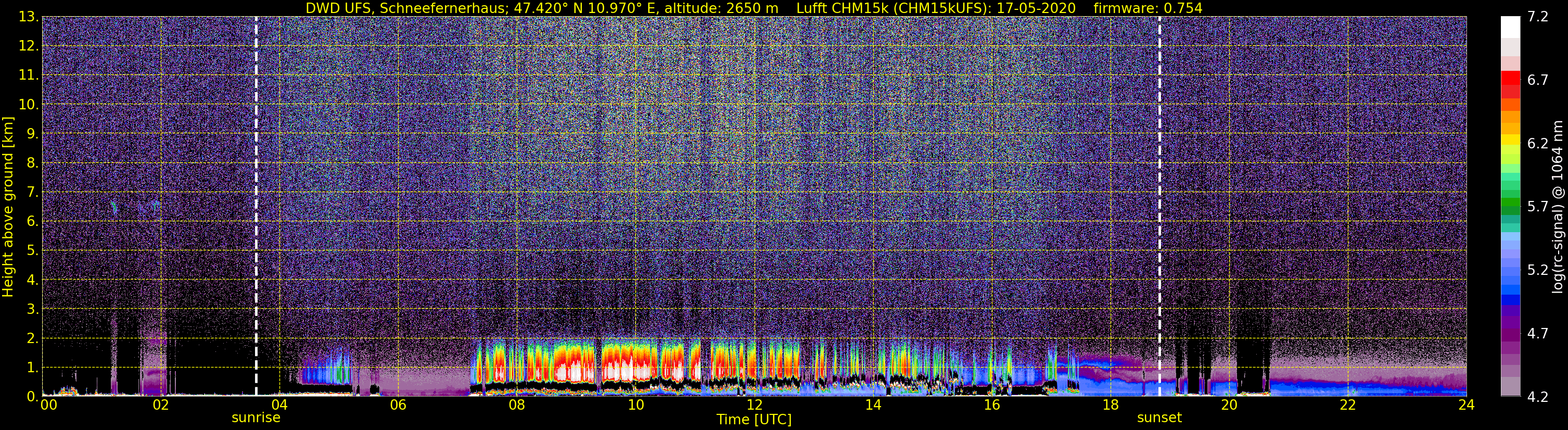This screenshot has height=430, width=1568.
Task: Click the height axis tick '13.'
Action: 29,17
